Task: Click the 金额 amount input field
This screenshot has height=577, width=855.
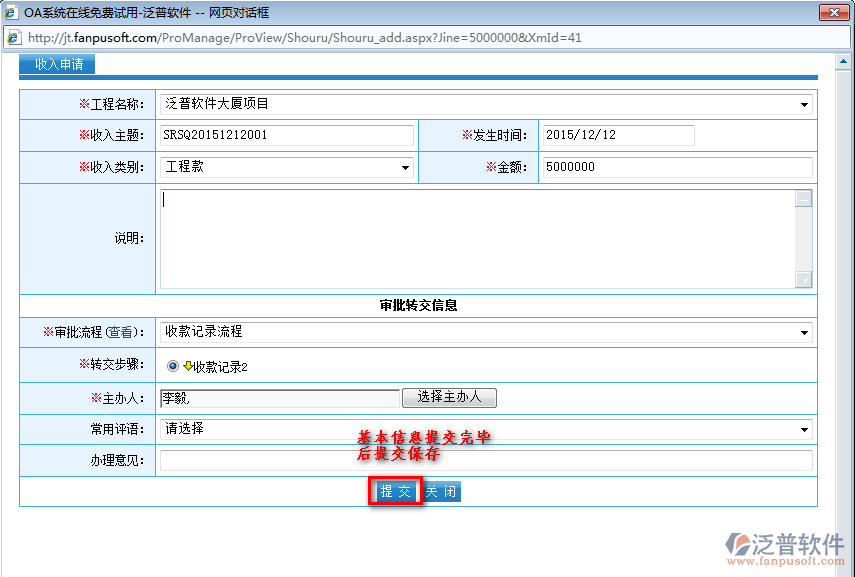Action: point(676,168)
